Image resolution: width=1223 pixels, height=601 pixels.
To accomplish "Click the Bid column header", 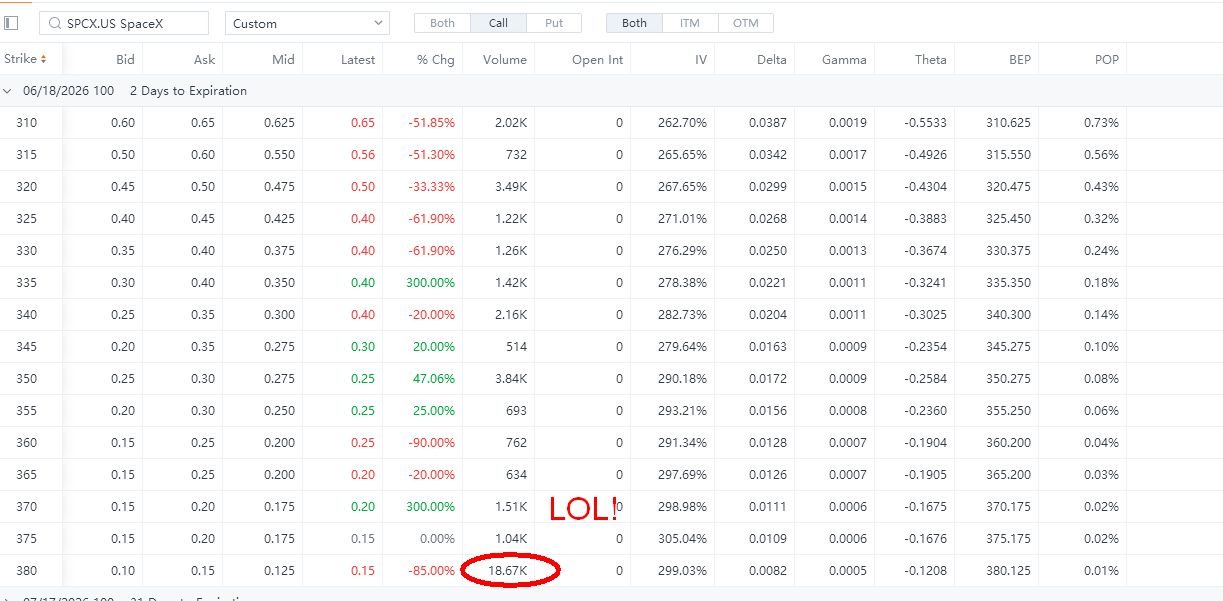I will (x=125, y=59).
